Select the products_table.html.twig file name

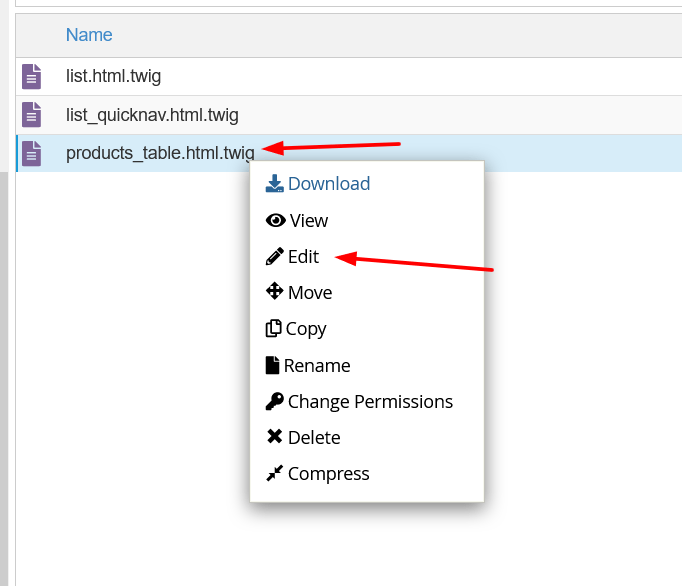[160, 154]
